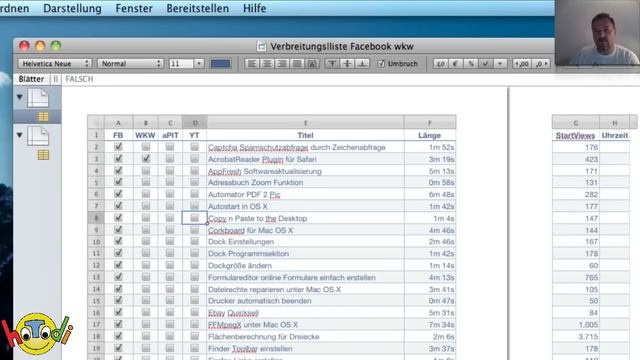This screenshot has height=360, width=640.
Task: Open more cell formats dropdown arrow
Action: pos(500,64)
